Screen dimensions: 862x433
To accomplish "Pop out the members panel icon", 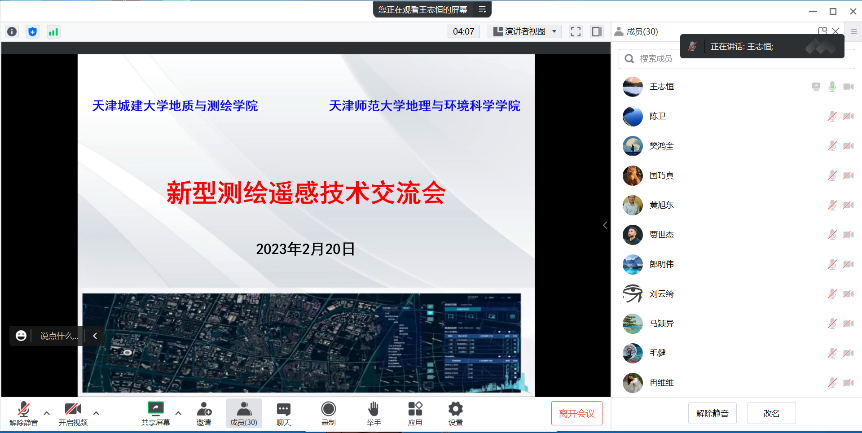I will pos(822,31).
